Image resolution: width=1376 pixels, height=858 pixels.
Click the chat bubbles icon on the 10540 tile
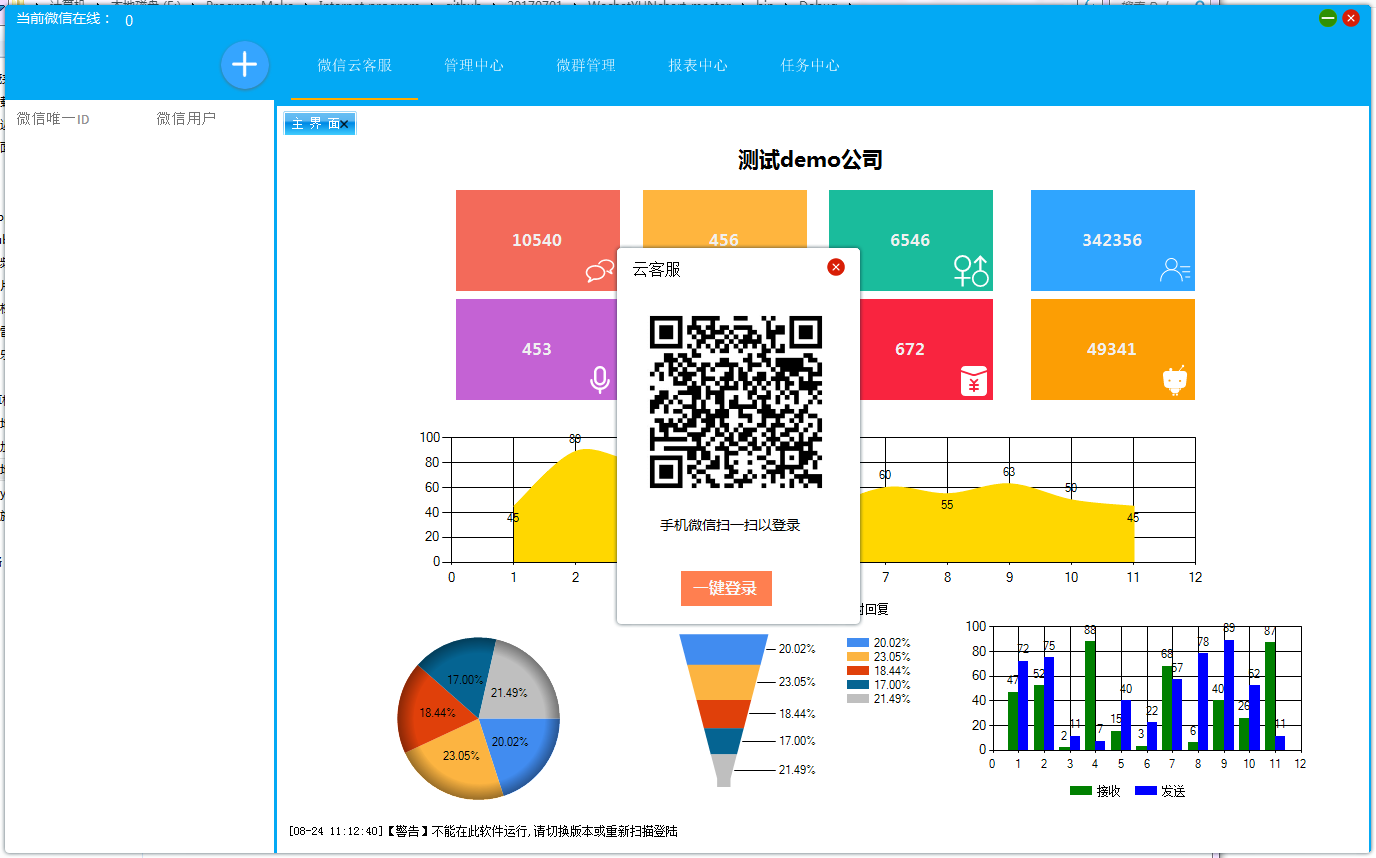point(600,271)
